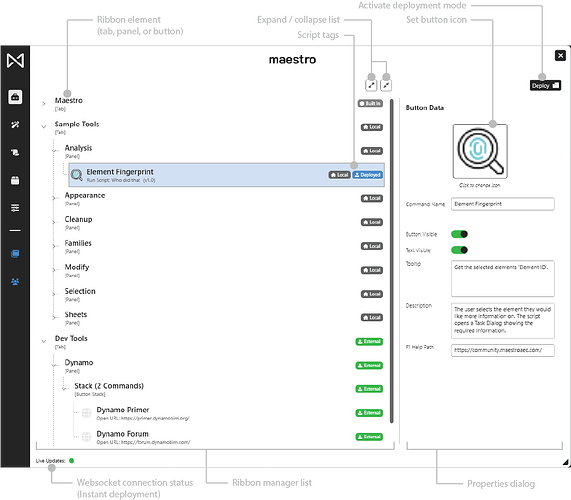Click the Command Name input field

(503, 204)
